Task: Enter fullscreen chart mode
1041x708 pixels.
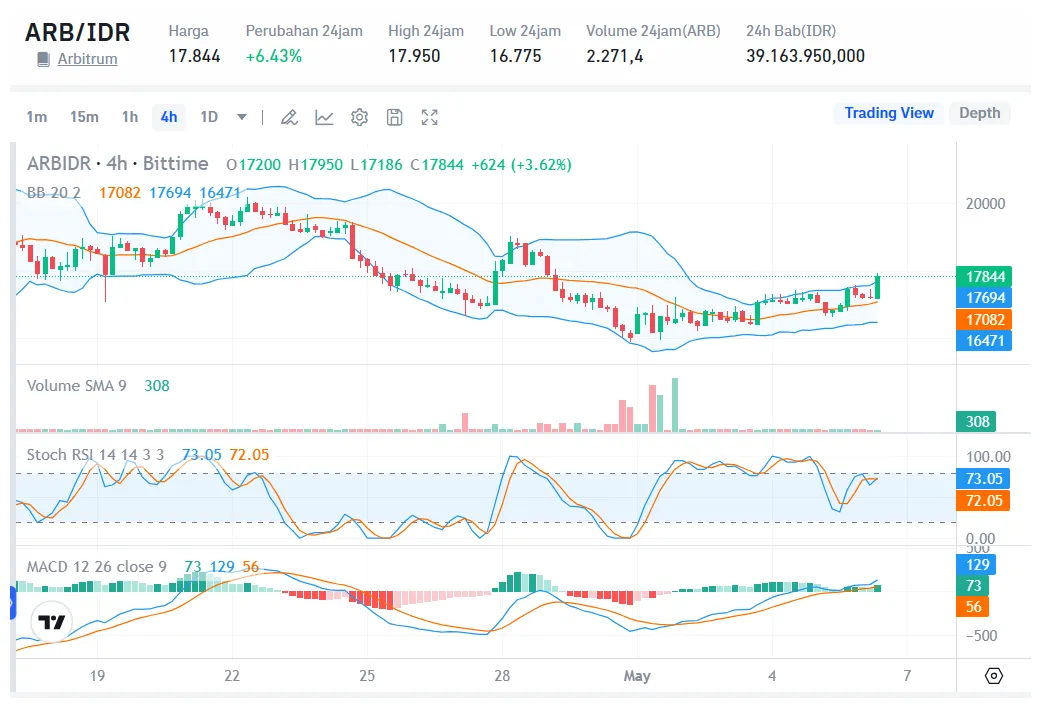Action: [429, 117]
